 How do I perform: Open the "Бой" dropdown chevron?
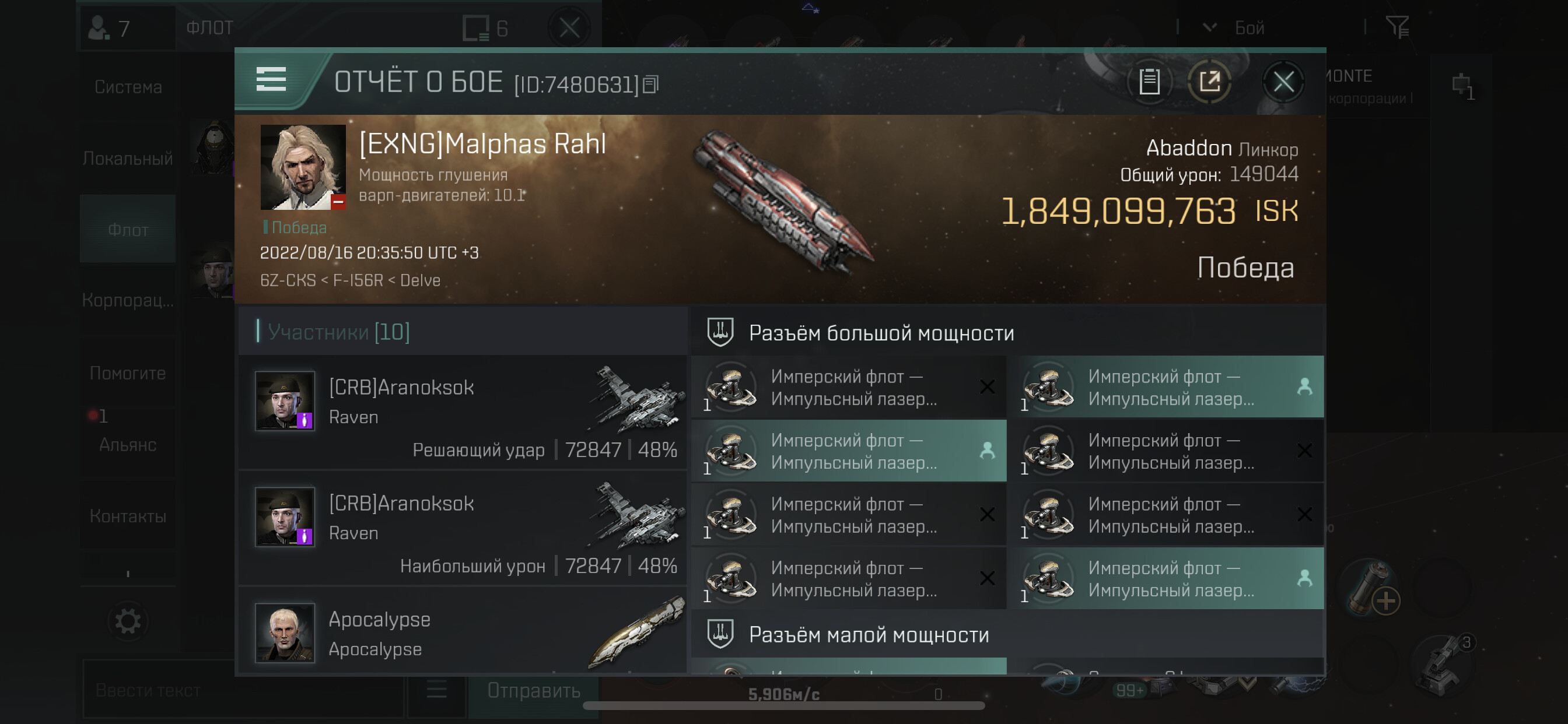point(1209,27)
